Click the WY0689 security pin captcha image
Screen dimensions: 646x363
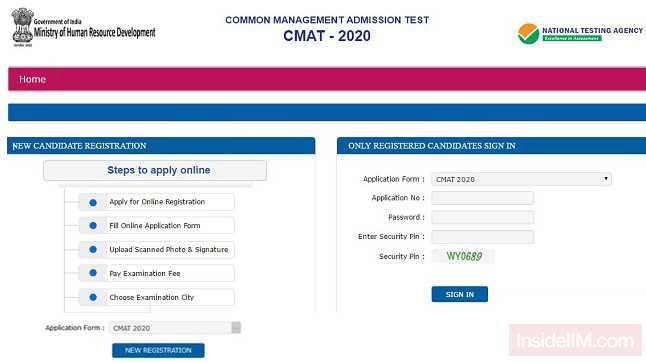463,256
